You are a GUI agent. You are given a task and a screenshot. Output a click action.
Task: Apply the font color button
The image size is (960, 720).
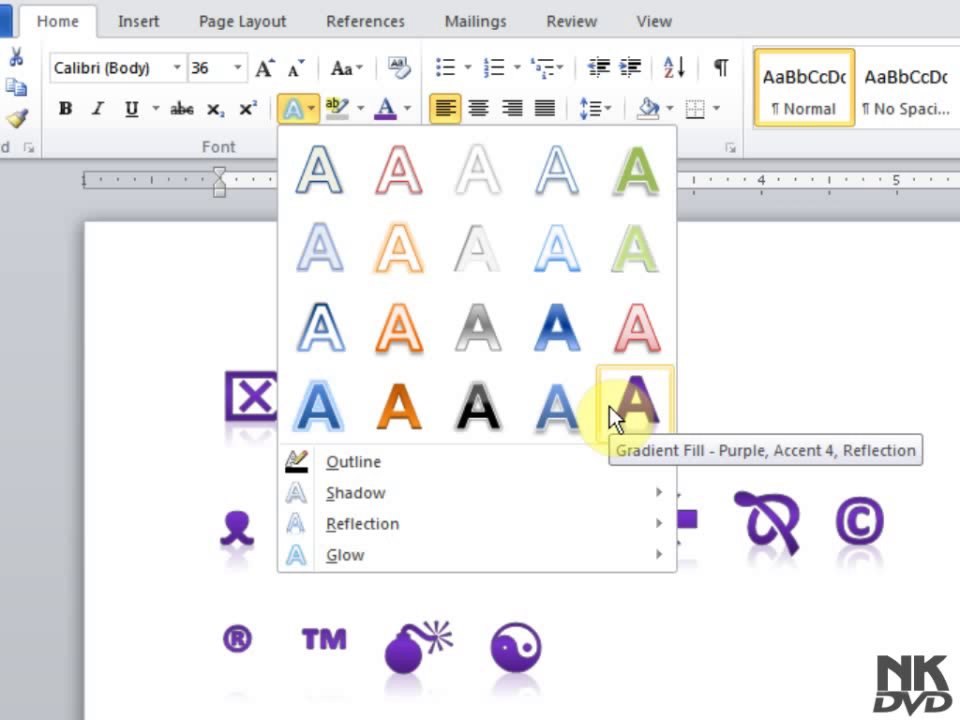385,109
